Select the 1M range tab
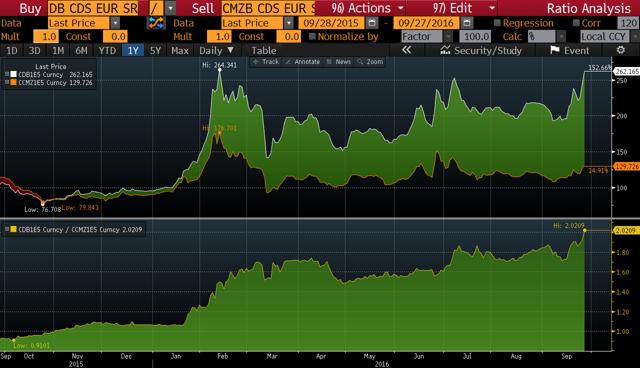 pyautogui.click(x=58, y=51)
